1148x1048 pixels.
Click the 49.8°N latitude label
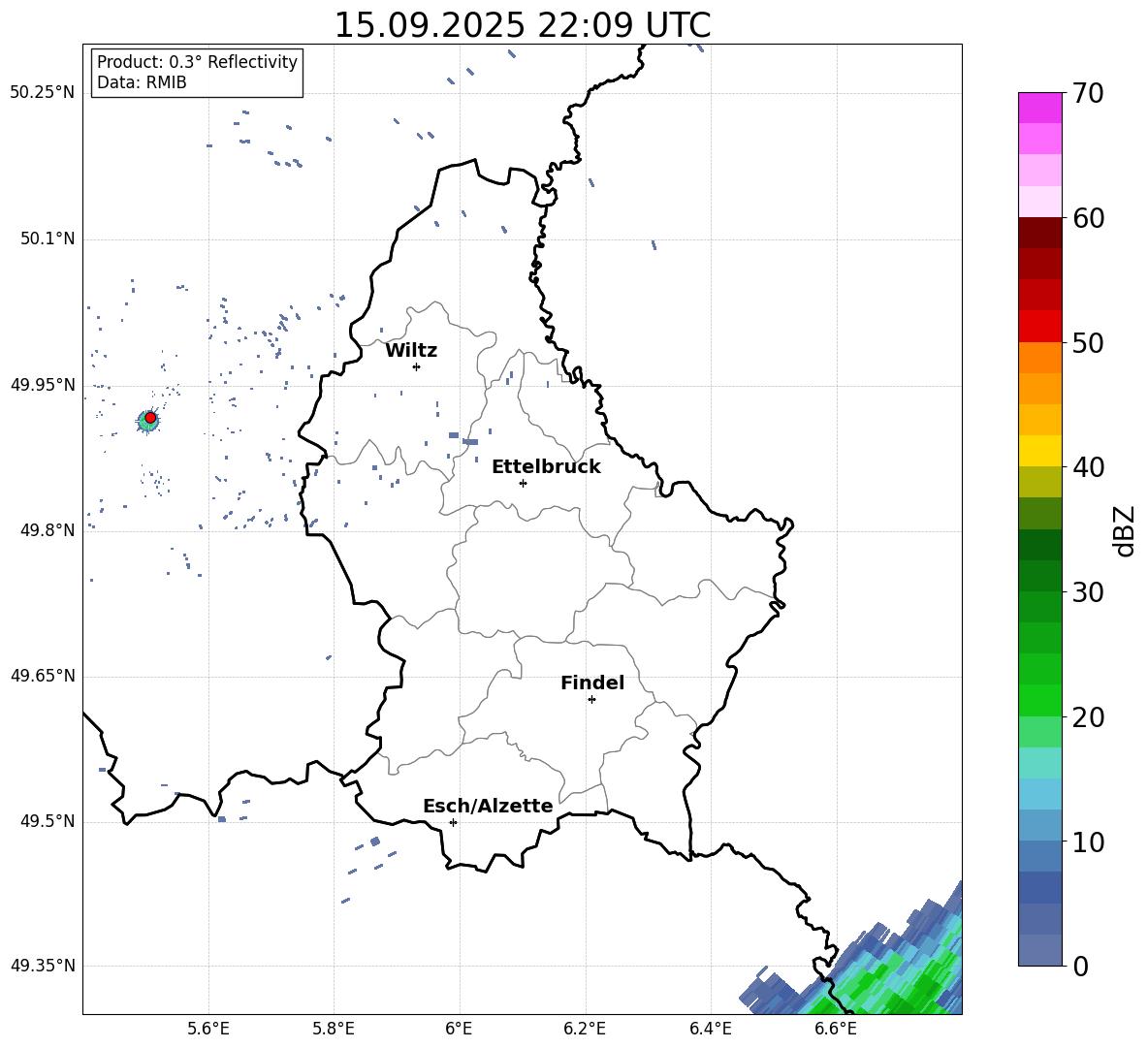[48, 530]
